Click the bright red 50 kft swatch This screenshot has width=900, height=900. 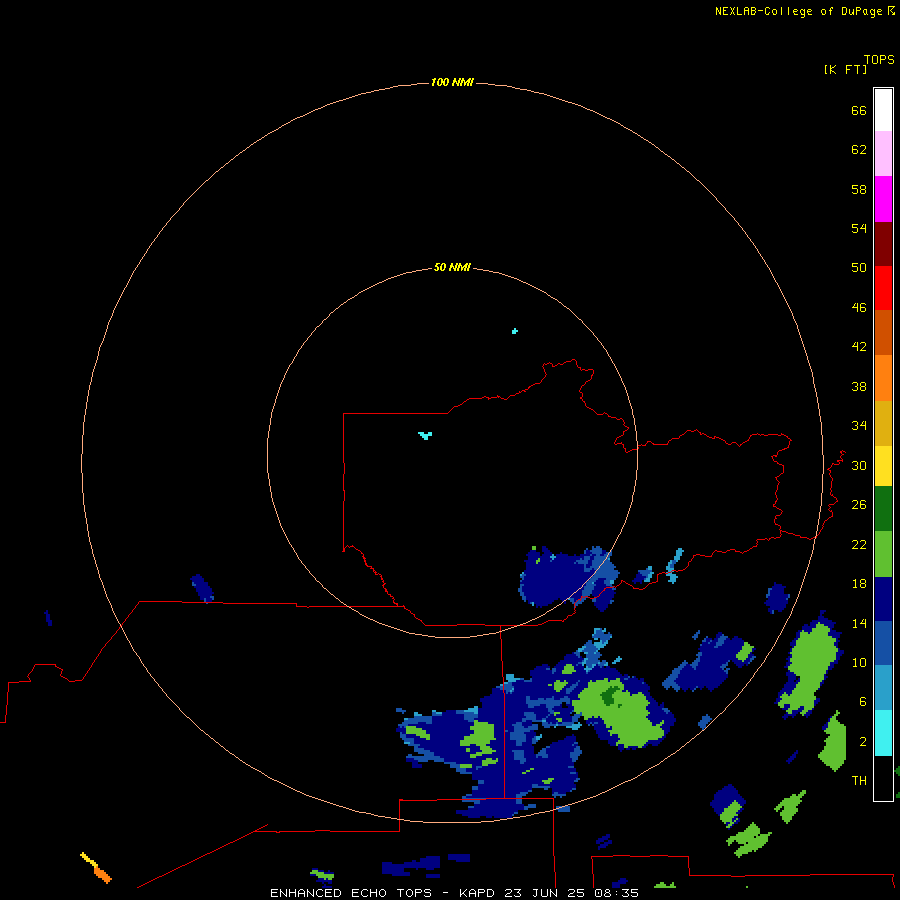point(883,288)
